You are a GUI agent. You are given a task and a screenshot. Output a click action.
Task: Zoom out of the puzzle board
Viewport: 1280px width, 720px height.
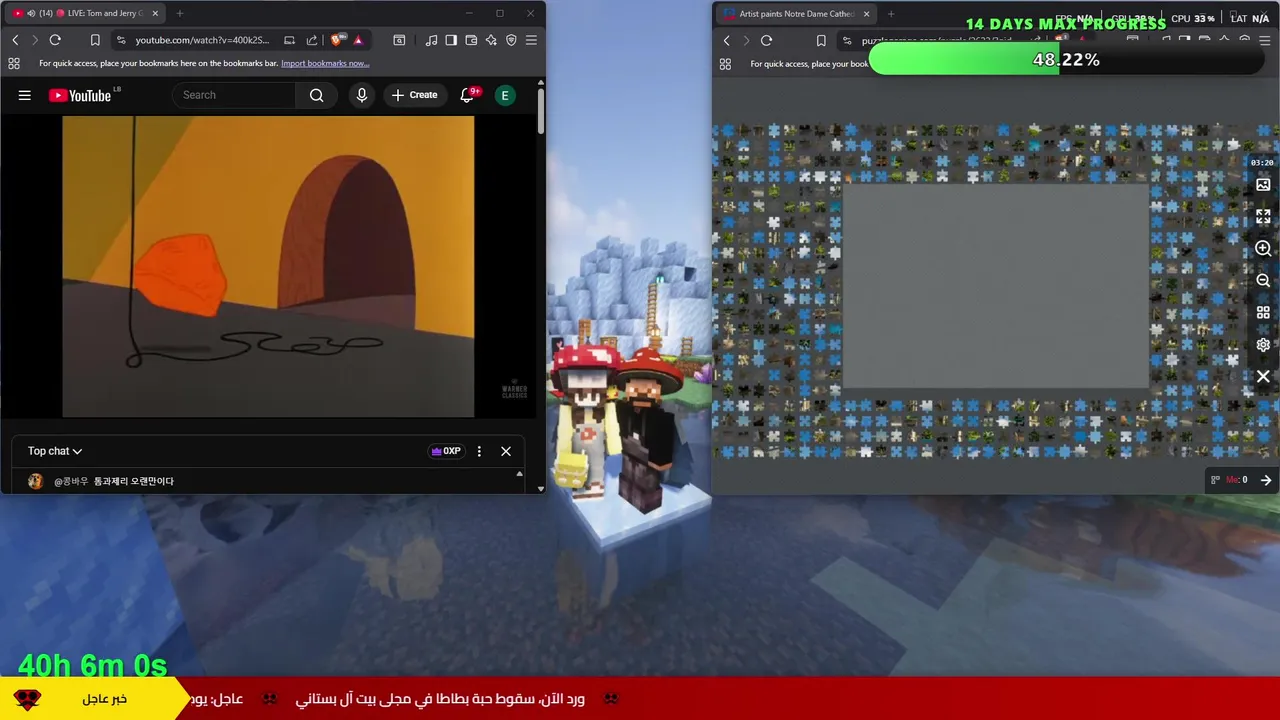pos(1263,280)
